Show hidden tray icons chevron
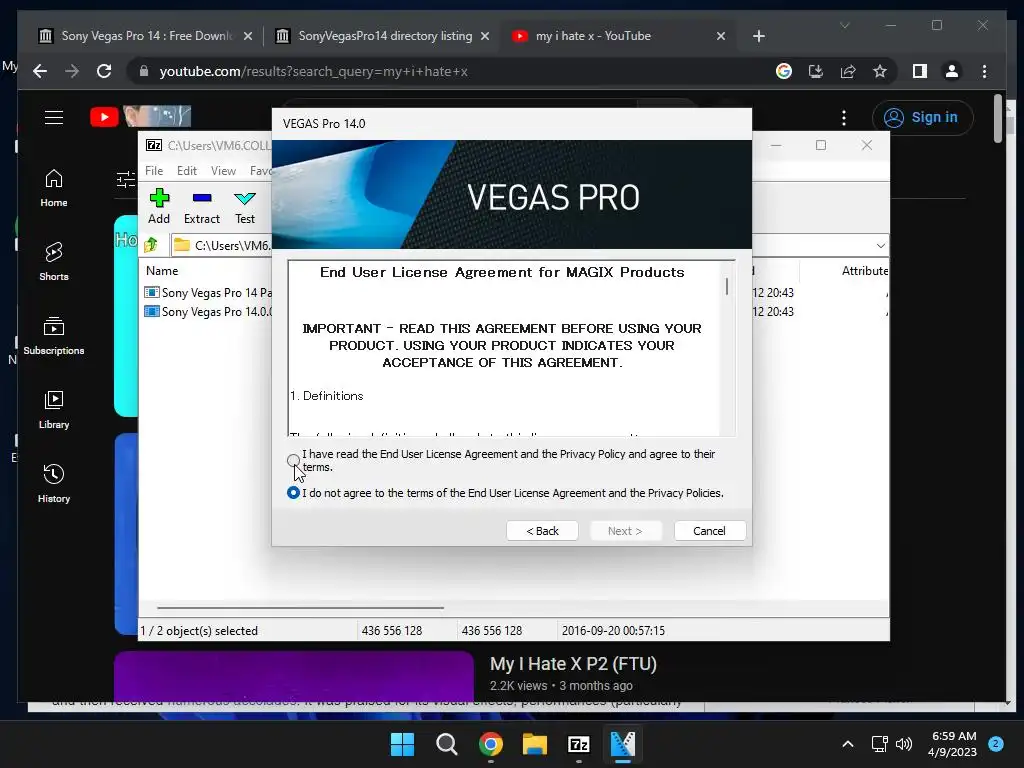This screenshot has width=1024, height=768. coord(848,744)
